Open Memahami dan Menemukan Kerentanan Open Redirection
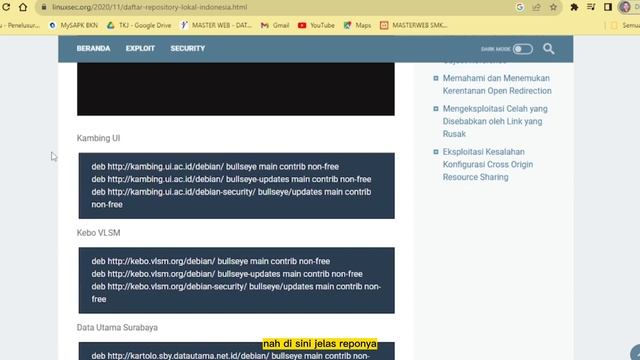The width and height of the screenshot is (640, 360). (497, 84)
